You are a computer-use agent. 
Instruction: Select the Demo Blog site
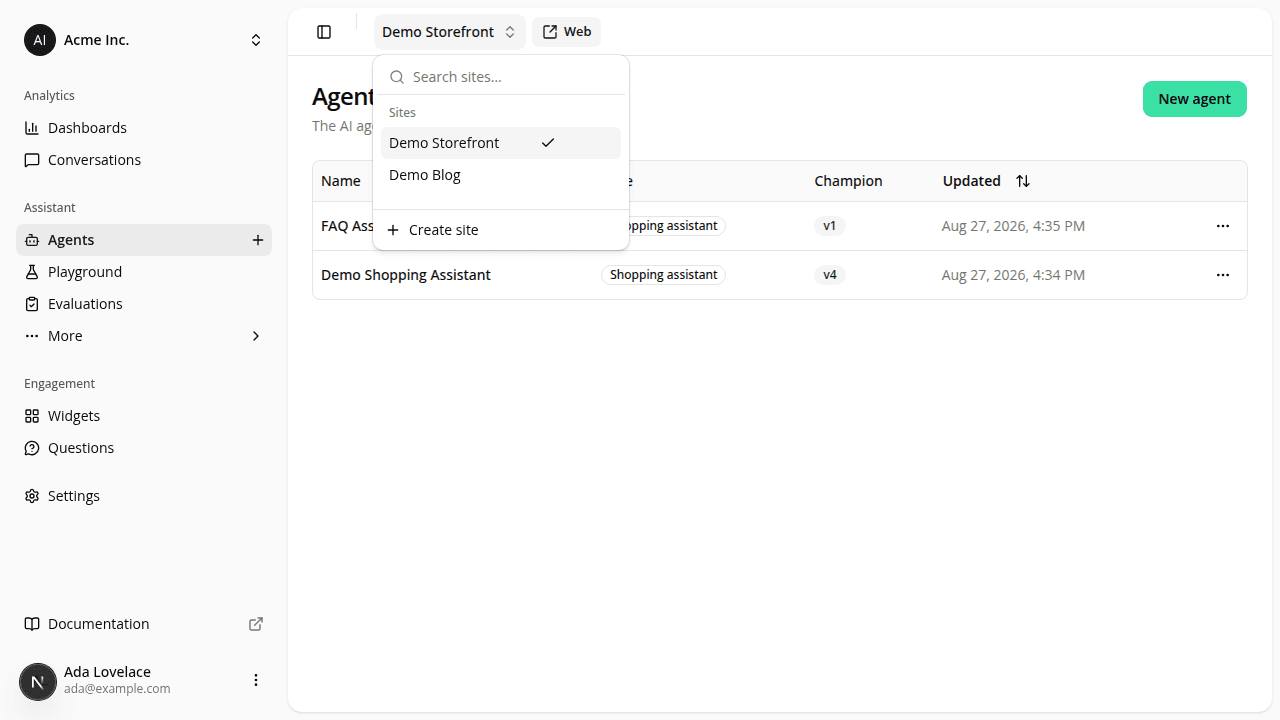(501, 175)
